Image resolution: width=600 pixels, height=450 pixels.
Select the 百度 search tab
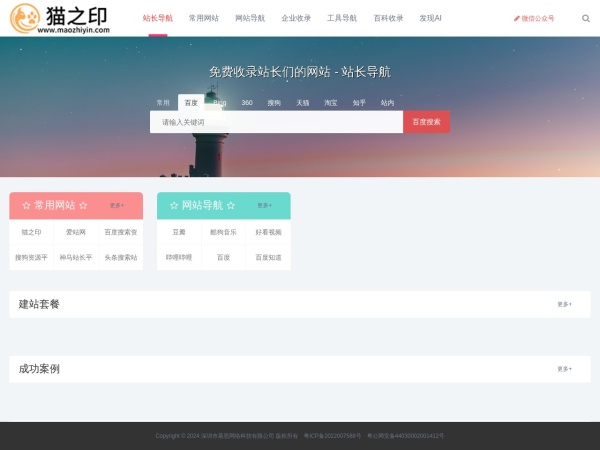coord(191,103)
